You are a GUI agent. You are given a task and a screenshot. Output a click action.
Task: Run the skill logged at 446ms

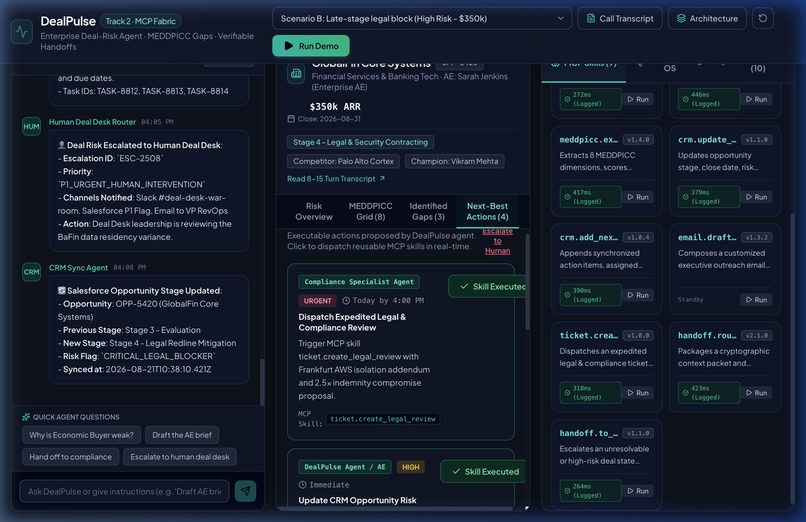coord(756,99)
